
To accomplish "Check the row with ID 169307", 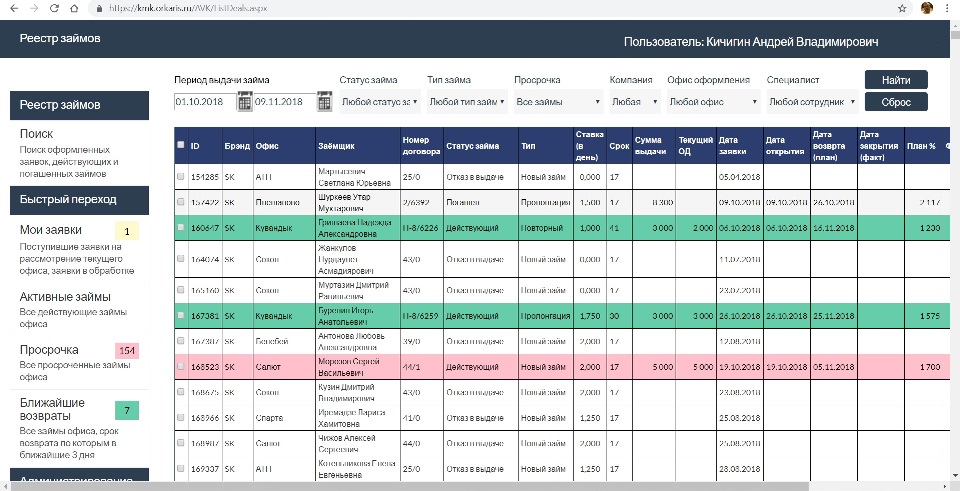I will [x=180, y=468].
